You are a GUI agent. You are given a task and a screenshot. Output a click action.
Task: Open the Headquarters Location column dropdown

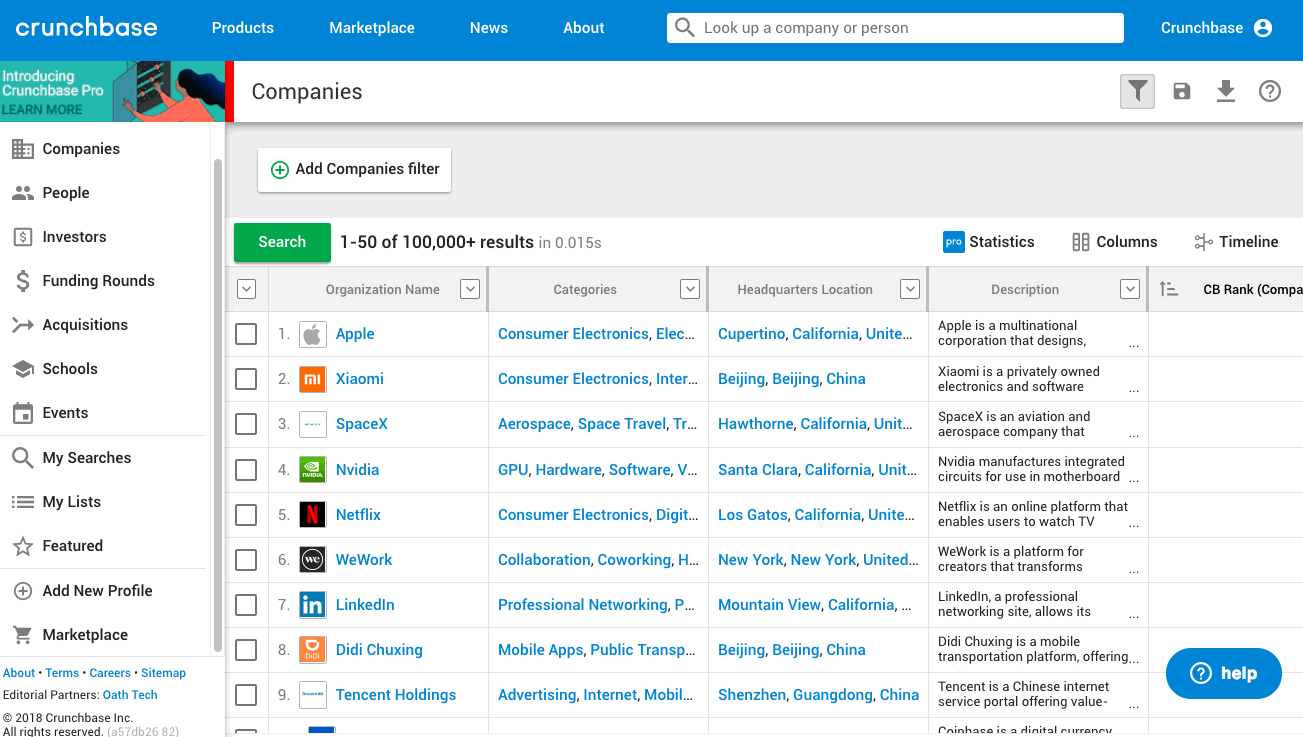[910, 289]
